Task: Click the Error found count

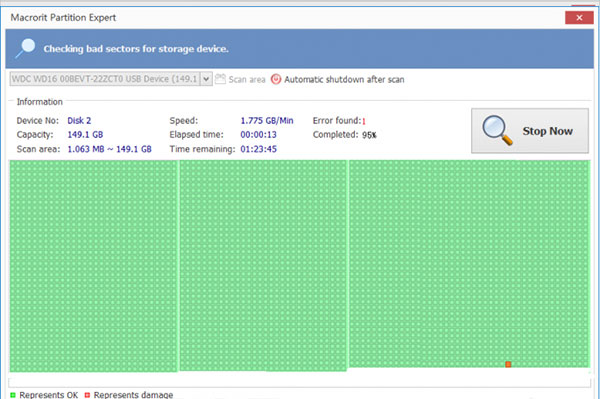Action: coord(364,121)
